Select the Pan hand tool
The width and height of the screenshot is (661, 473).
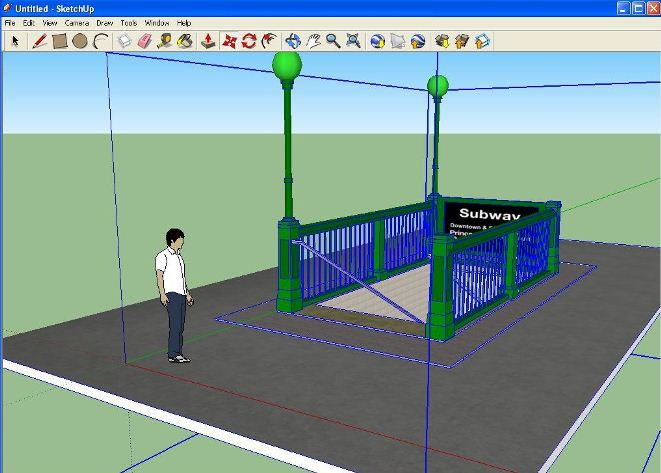(x=313, y=41)
